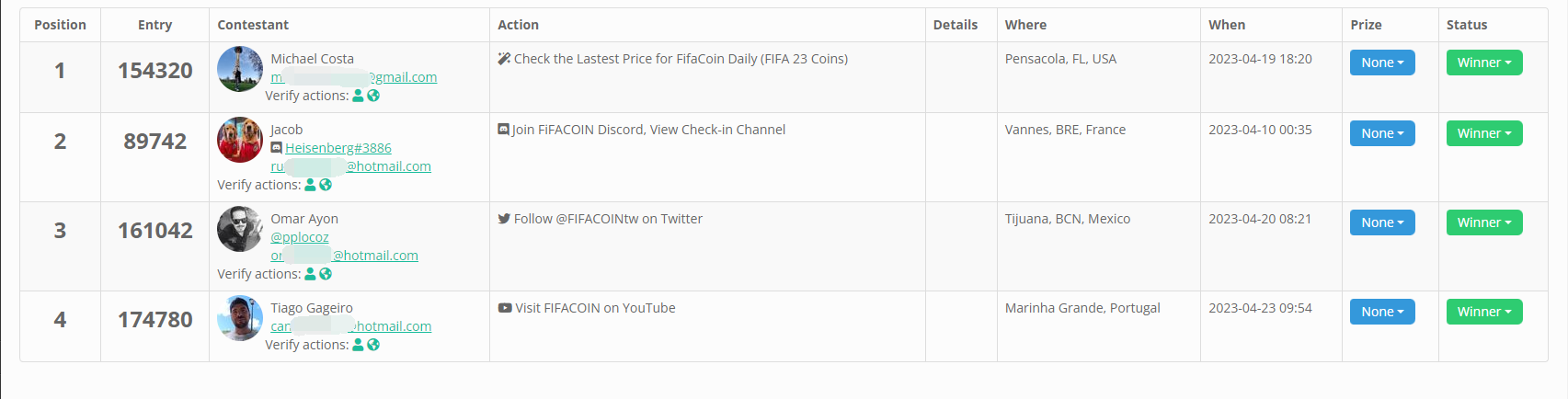This screenshot has height=399, width=1568.
Task: Click the user verify icon for Michael Costa
Action: click(359, 96)
